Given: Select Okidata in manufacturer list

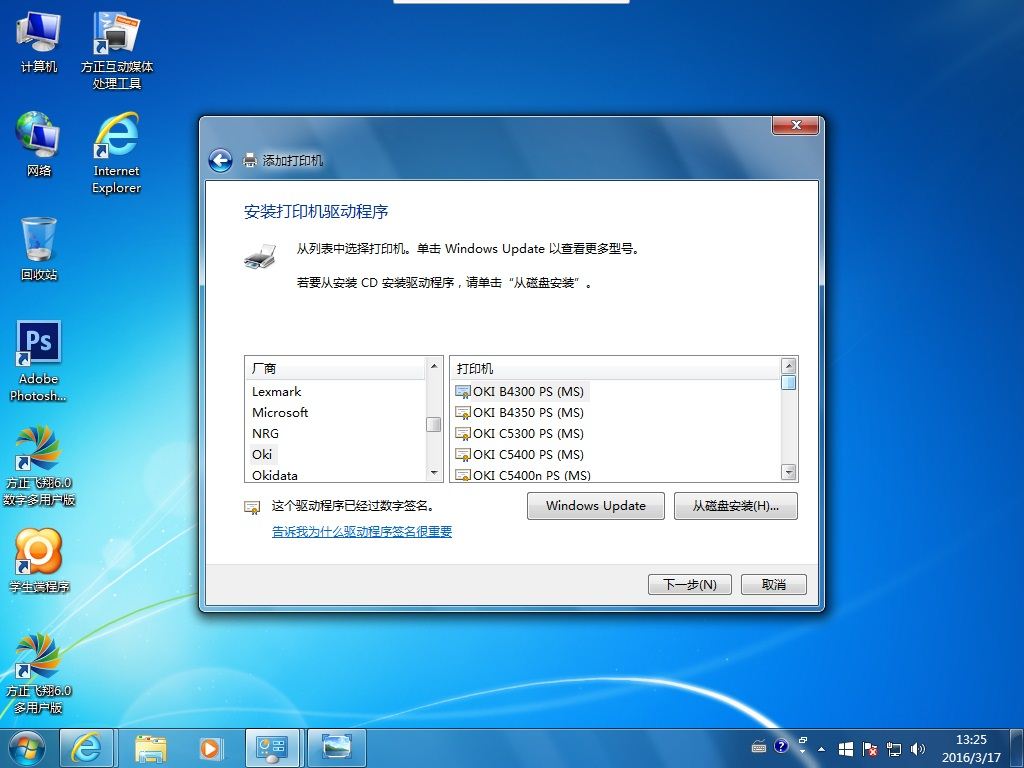Looking at the screenshot, I should tap(274, 475).
